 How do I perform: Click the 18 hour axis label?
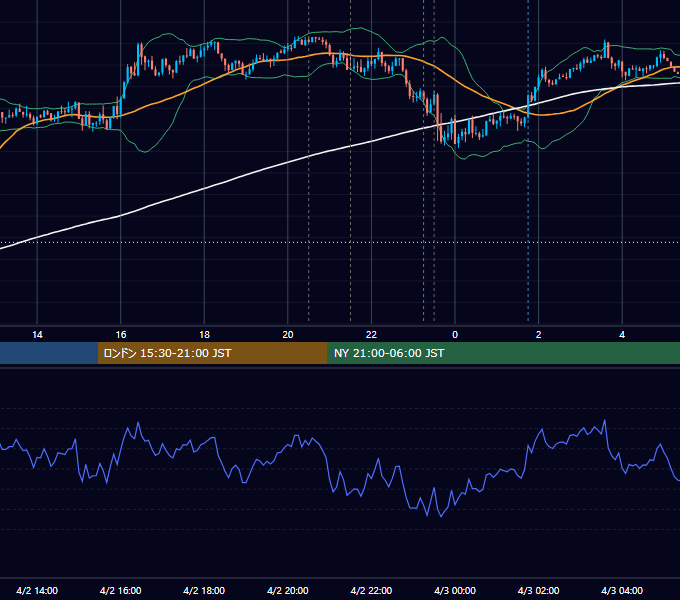[x=204, y=335]
